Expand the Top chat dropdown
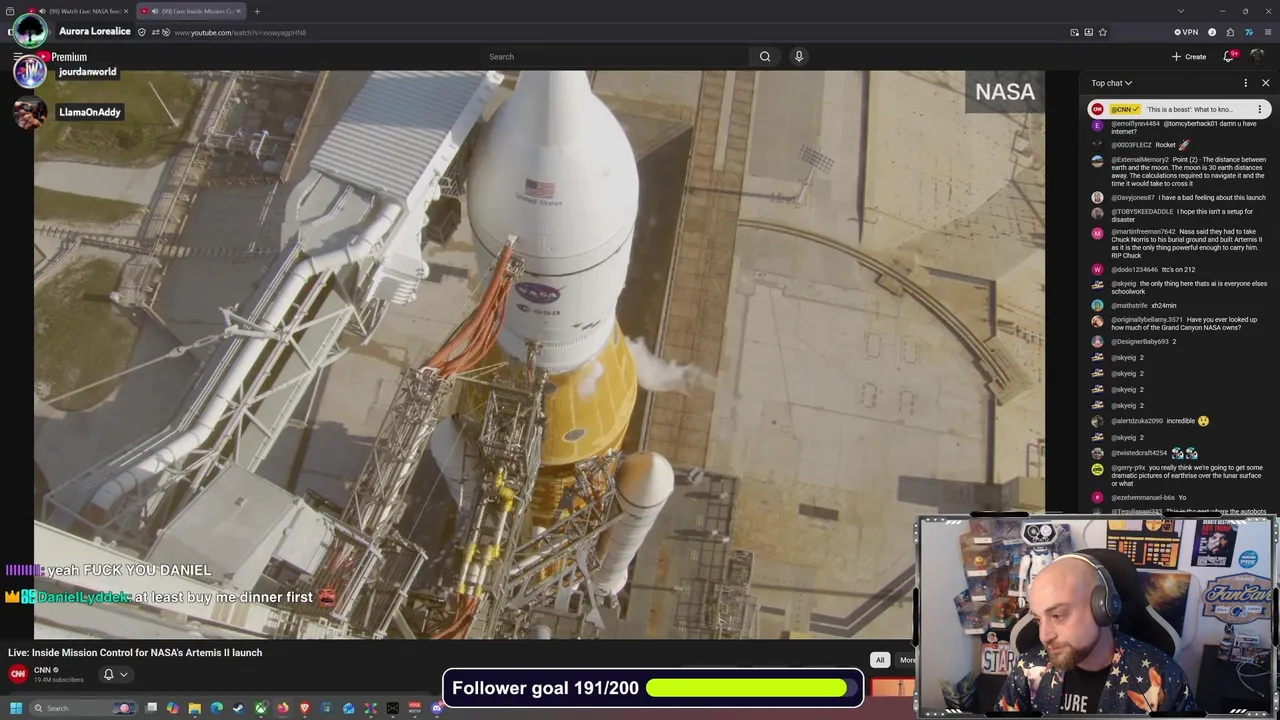 [x=1111, y=83]
